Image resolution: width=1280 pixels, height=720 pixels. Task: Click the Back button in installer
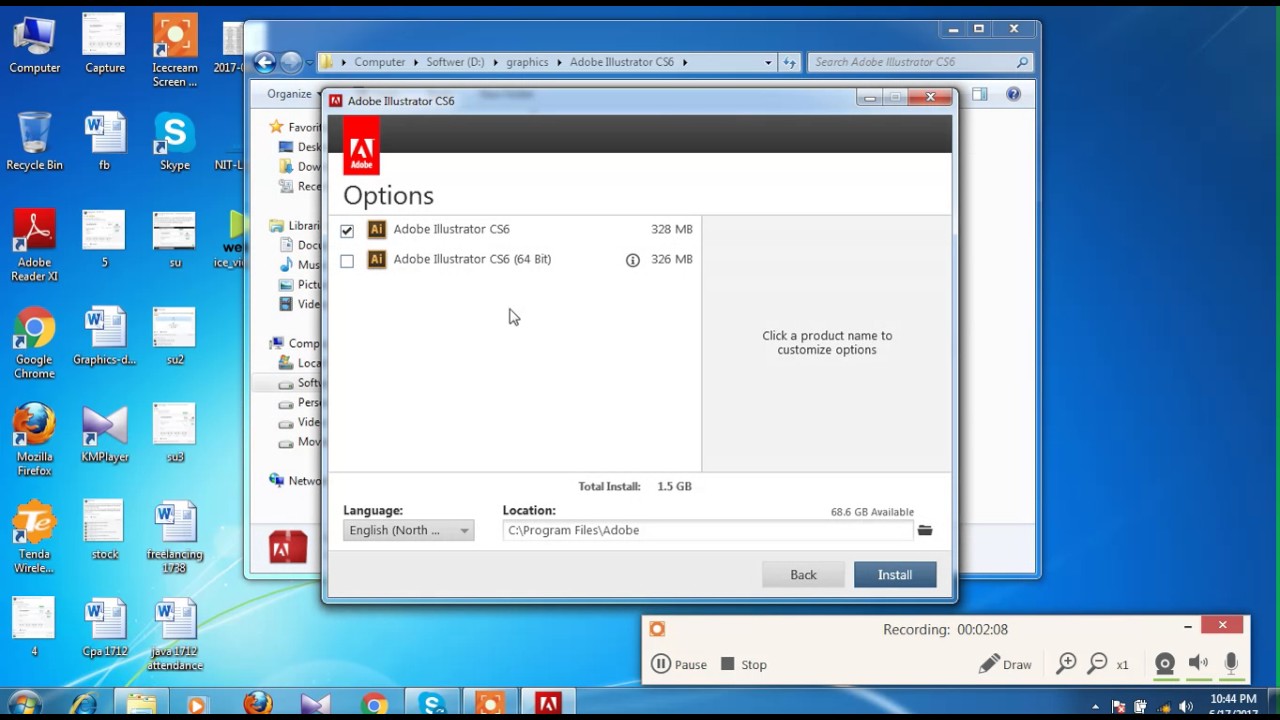[803, 575]
